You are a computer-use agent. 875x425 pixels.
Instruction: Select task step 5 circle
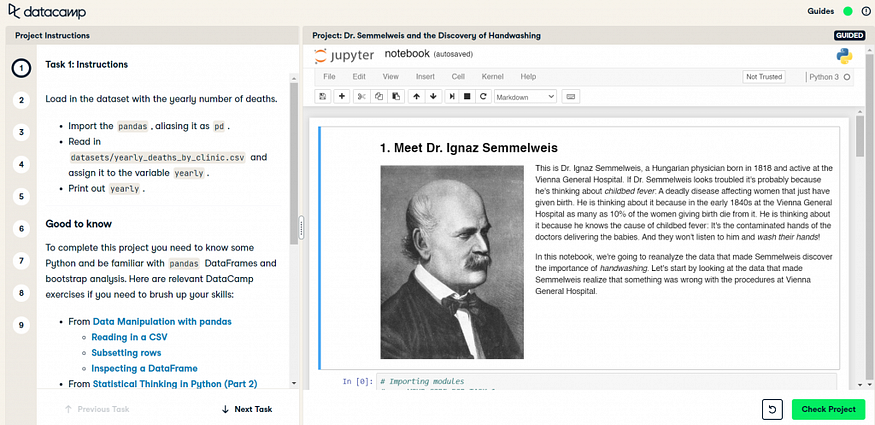[21, 196]
